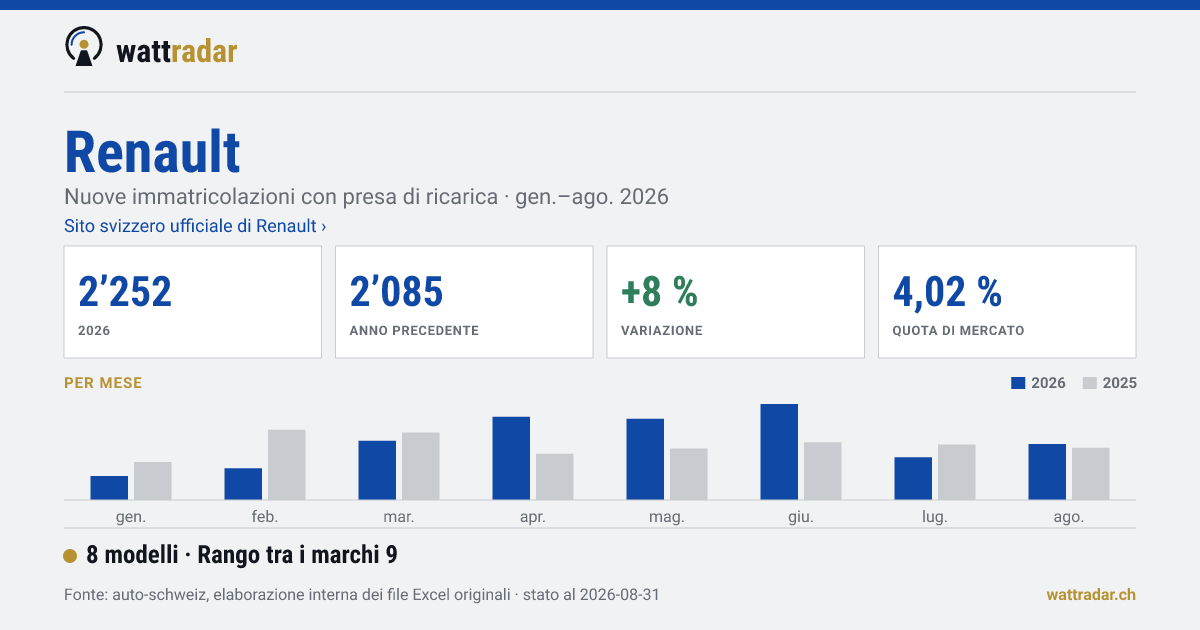Click the blue apr. 2026 bar
Image resolution: width=1200 pixels, height=630 pixels.
point(511,458)
